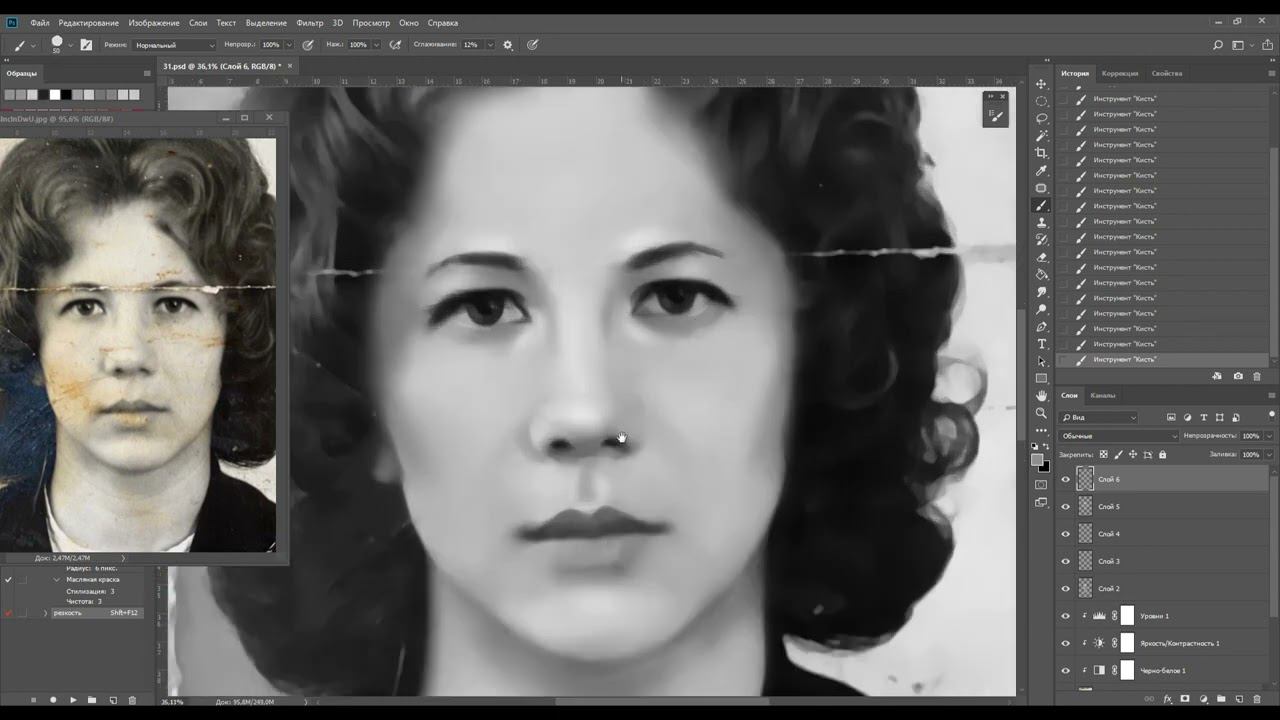Open the layer fill (Заливка) dropdown arrow
Image resolution: width=1280 pixels, height=720 pixels.
tap(1269, 454)
